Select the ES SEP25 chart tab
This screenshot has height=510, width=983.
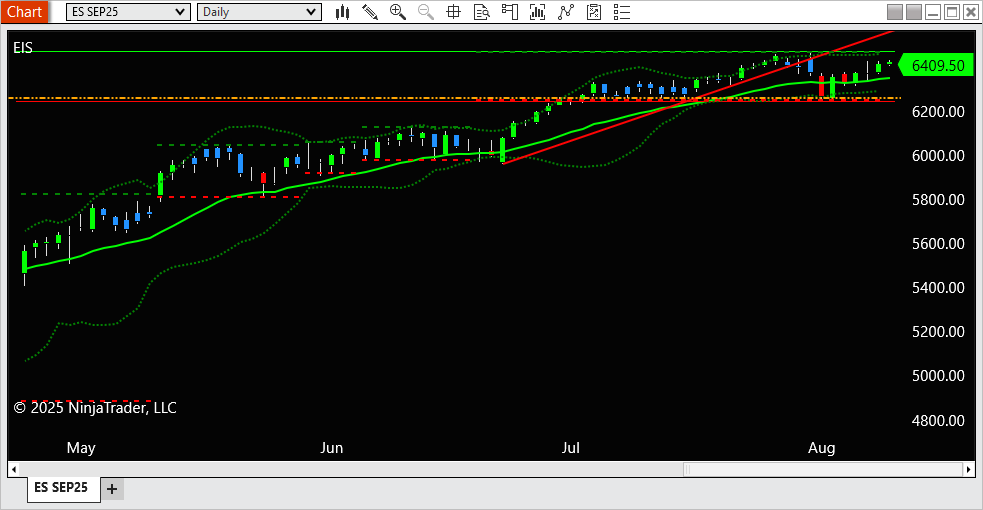[61, 487]
